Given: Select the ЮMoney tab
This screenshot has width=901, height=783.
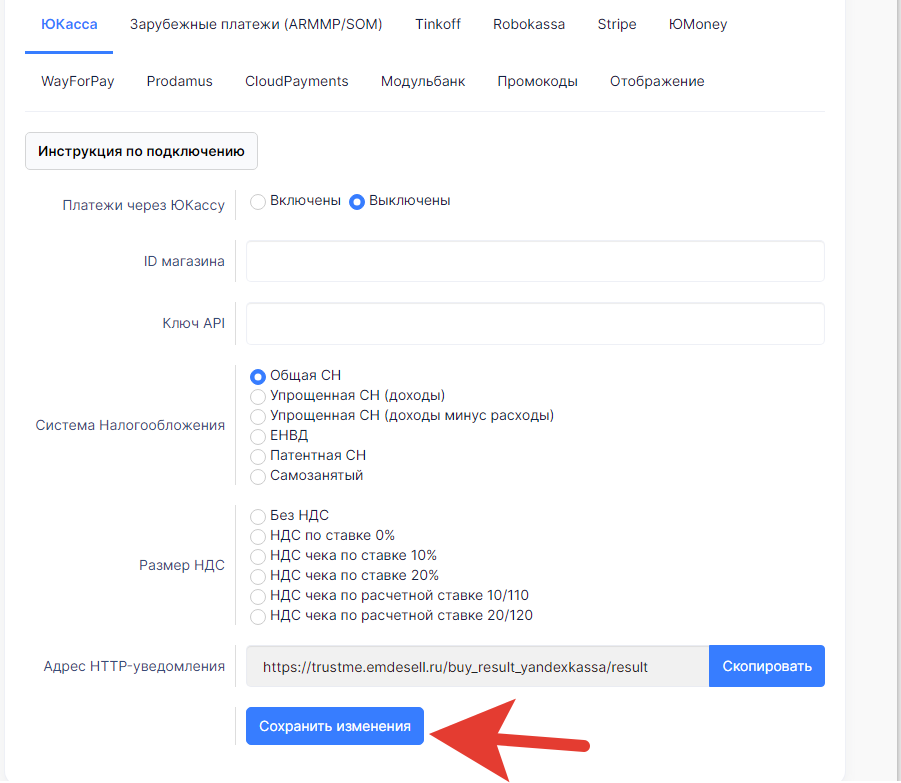Looking at the screenshot, I should [697, 24].
